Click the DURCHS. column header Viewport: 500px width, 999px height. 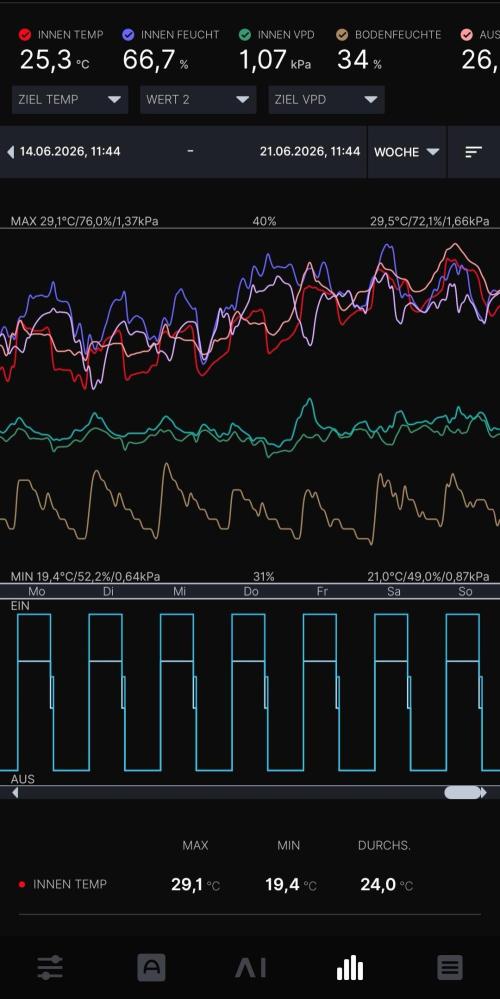click(384, 845)
